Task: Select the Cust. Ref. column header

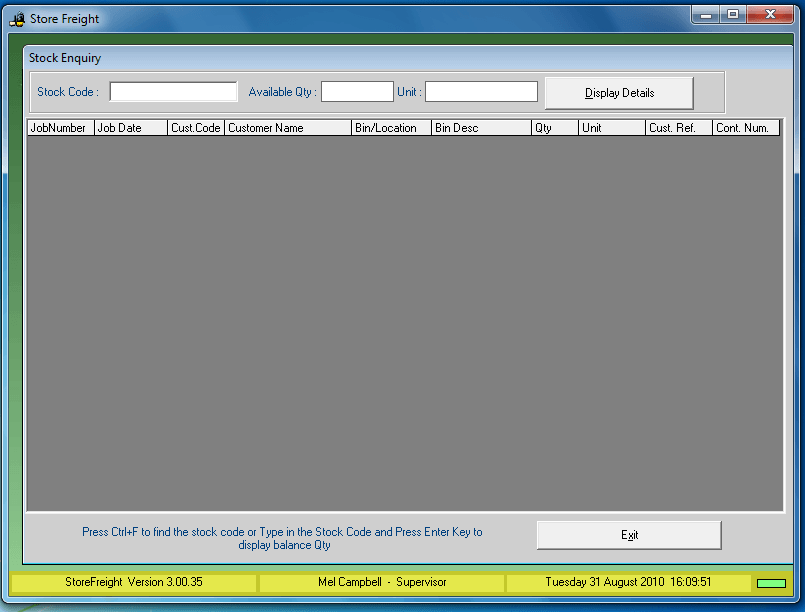Action: click(679, 128)
